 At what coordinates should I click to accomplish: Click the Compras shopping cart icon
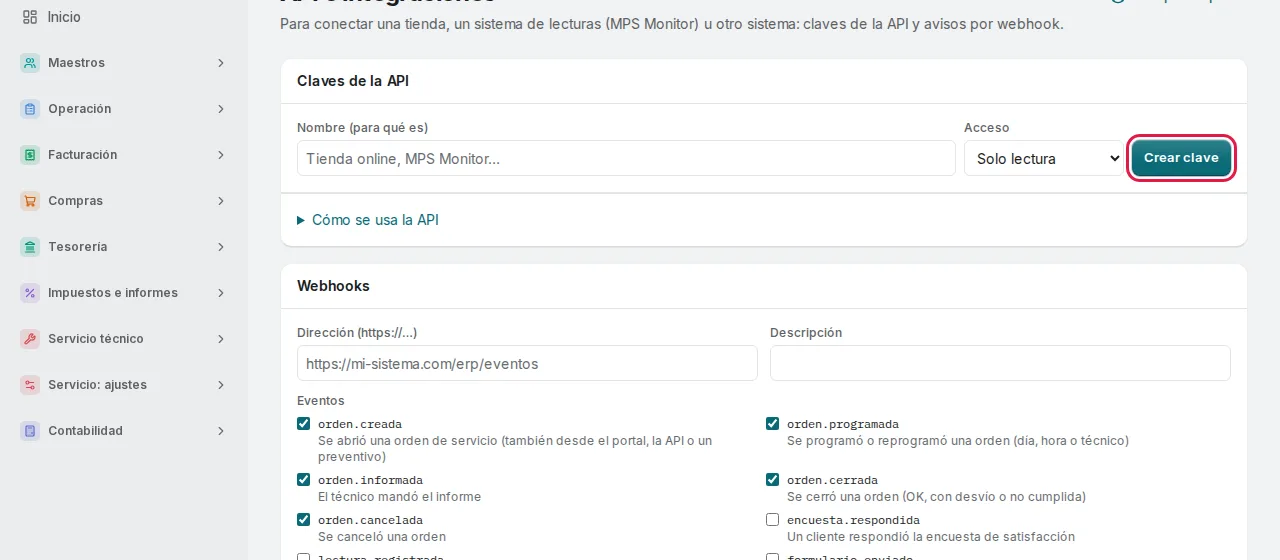(30, 201)
